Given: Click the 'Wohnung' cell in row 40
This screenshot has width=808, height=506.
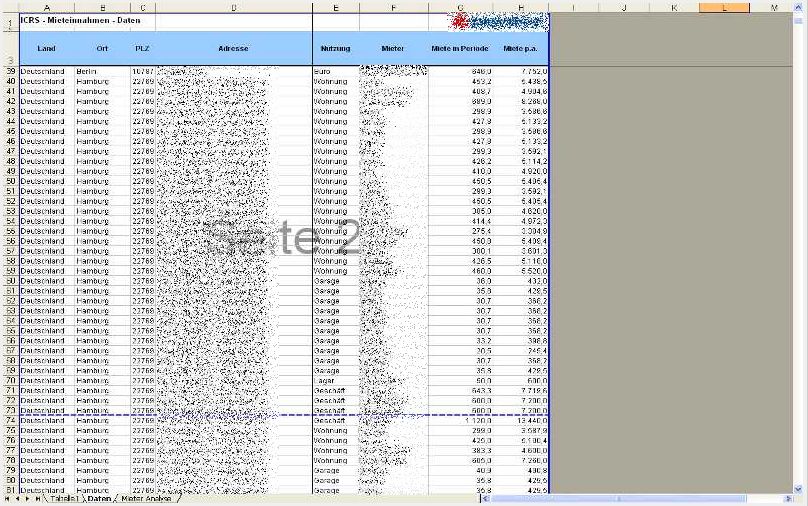Looking at the screenshot, I should (x=335, y=81).
